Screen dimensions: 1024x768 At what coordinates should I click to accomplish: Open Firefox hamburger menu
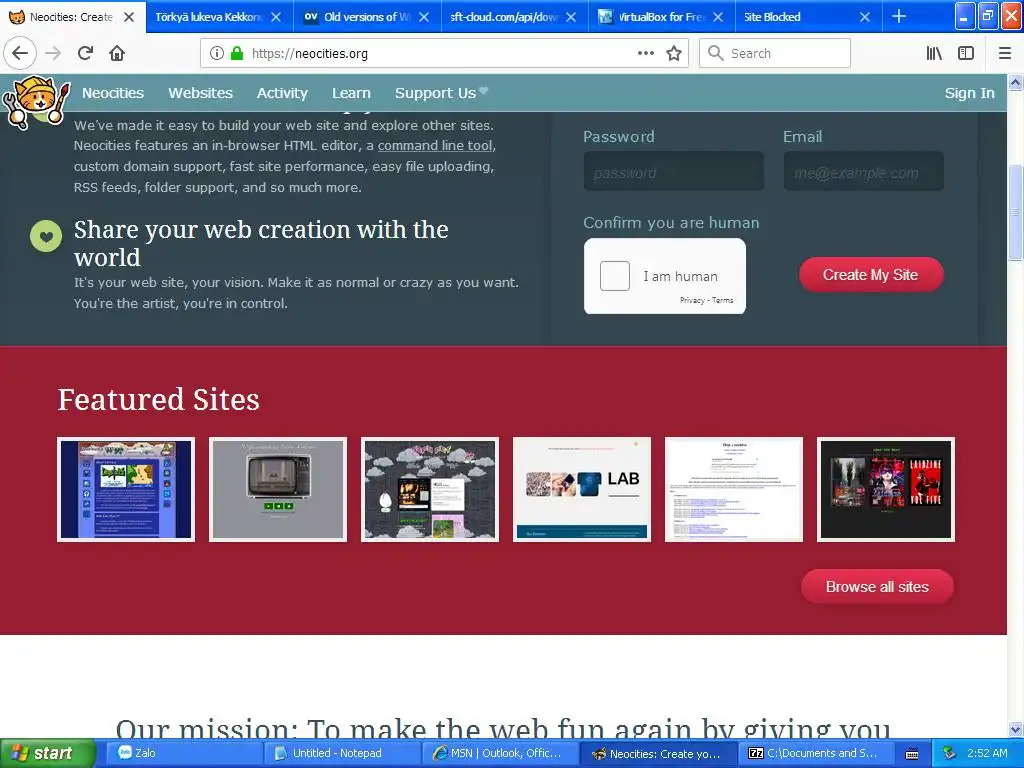(x=1005, y=53)
